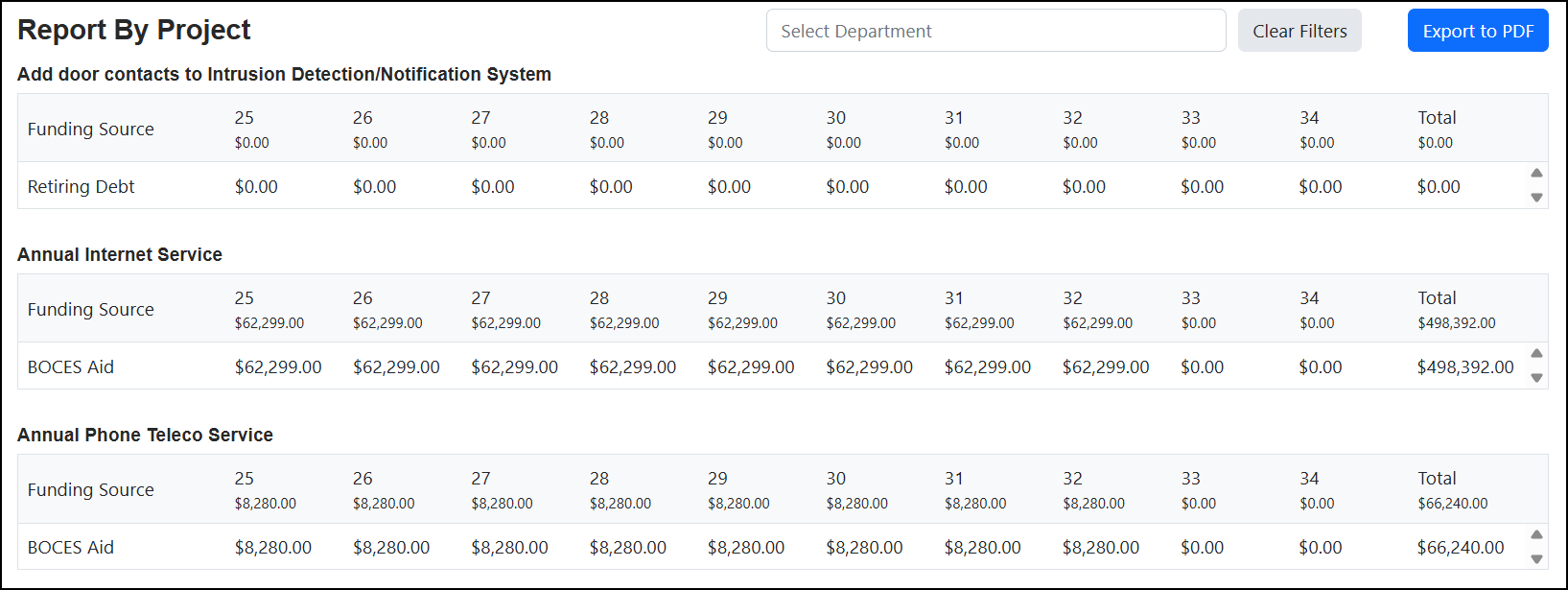The height and width of the screenshot is (590, 1568).
Task: Select BOCES Aid row under Annual Internet Service
Action: pyautogui.click(x=773, y=366)
